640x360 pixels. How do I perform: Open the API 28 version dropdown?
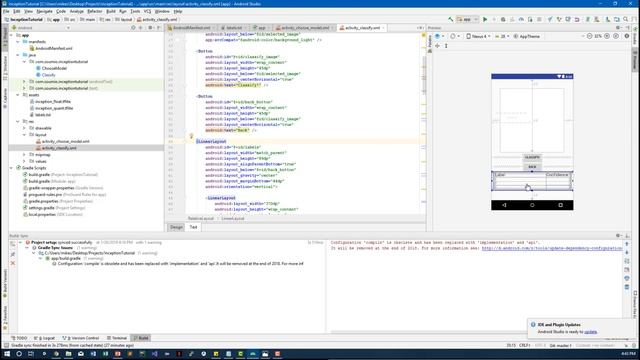(x=502, y=36)
